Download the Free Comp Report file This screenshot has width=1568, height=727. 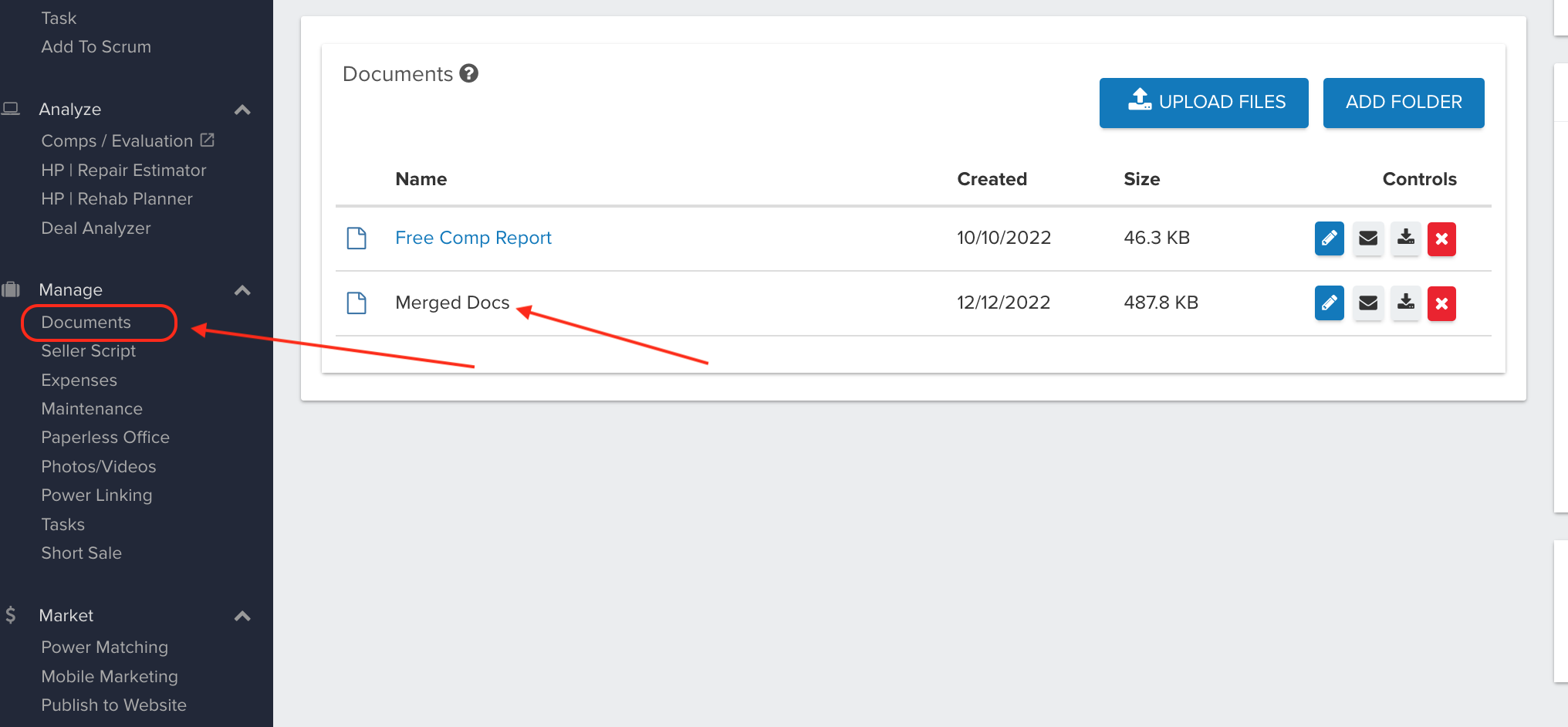point(1405,238)
